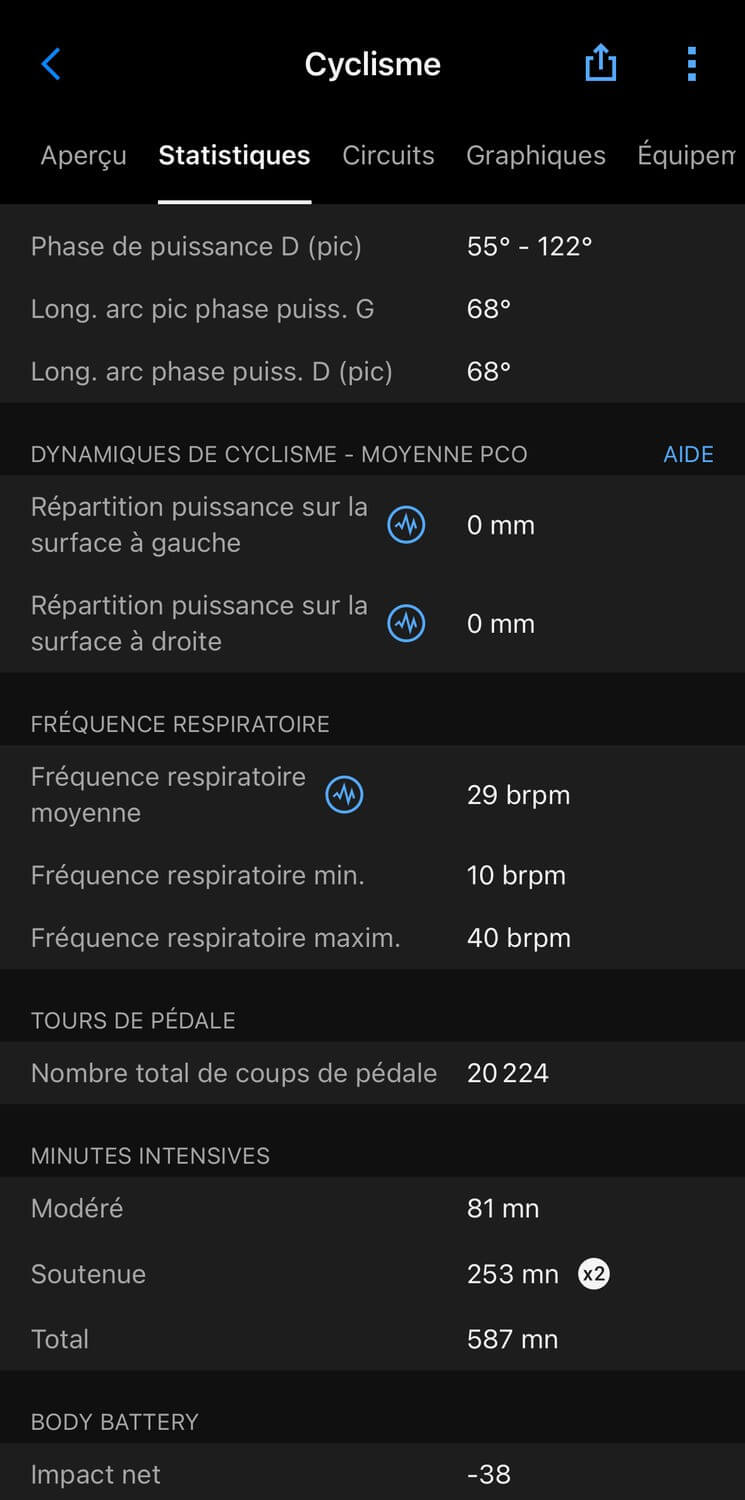This screenshot has width=745, height=1500.
Task: Tap the back arrow icon
Action: 51,65
